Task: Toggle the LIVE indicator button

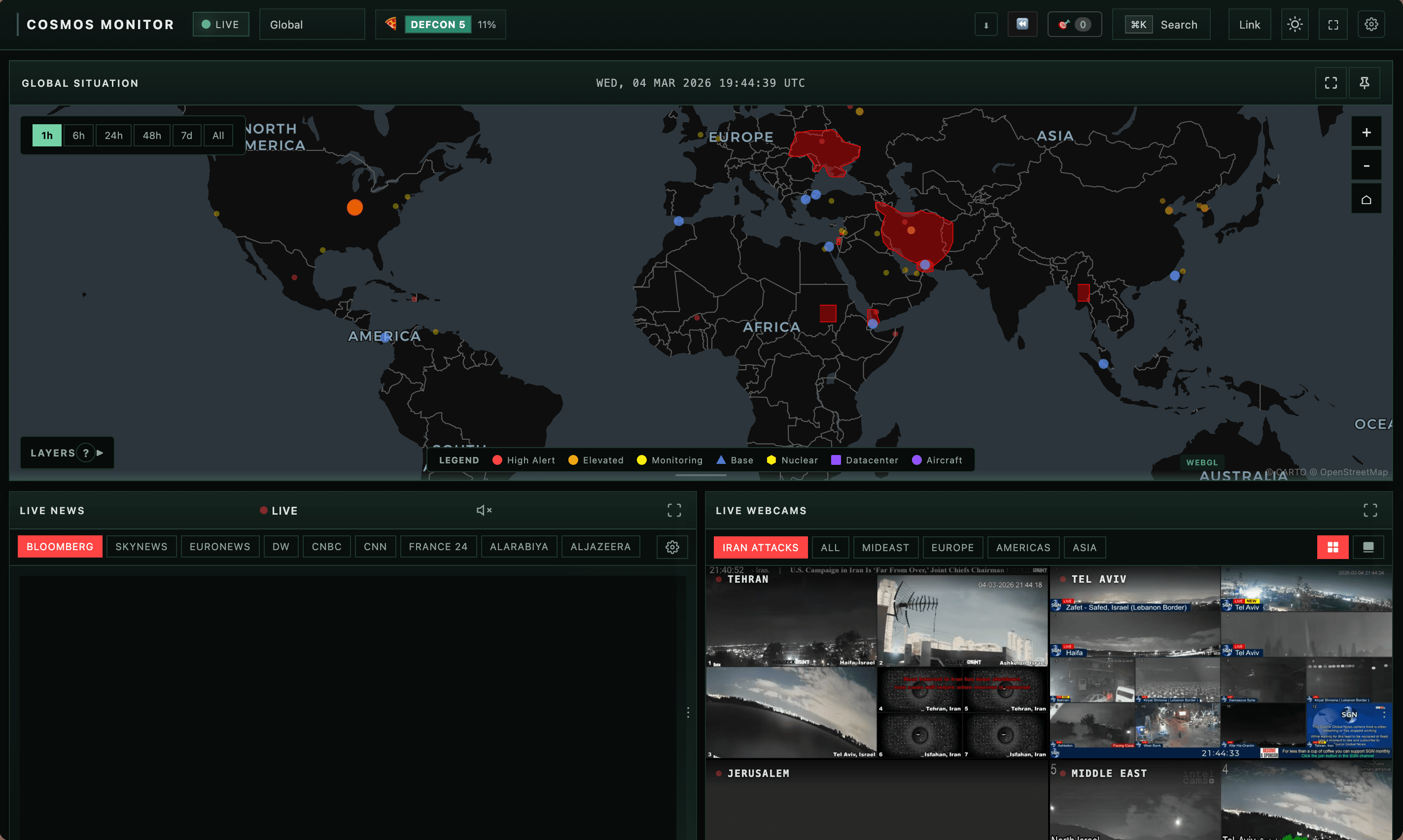Action: point(220,24)
